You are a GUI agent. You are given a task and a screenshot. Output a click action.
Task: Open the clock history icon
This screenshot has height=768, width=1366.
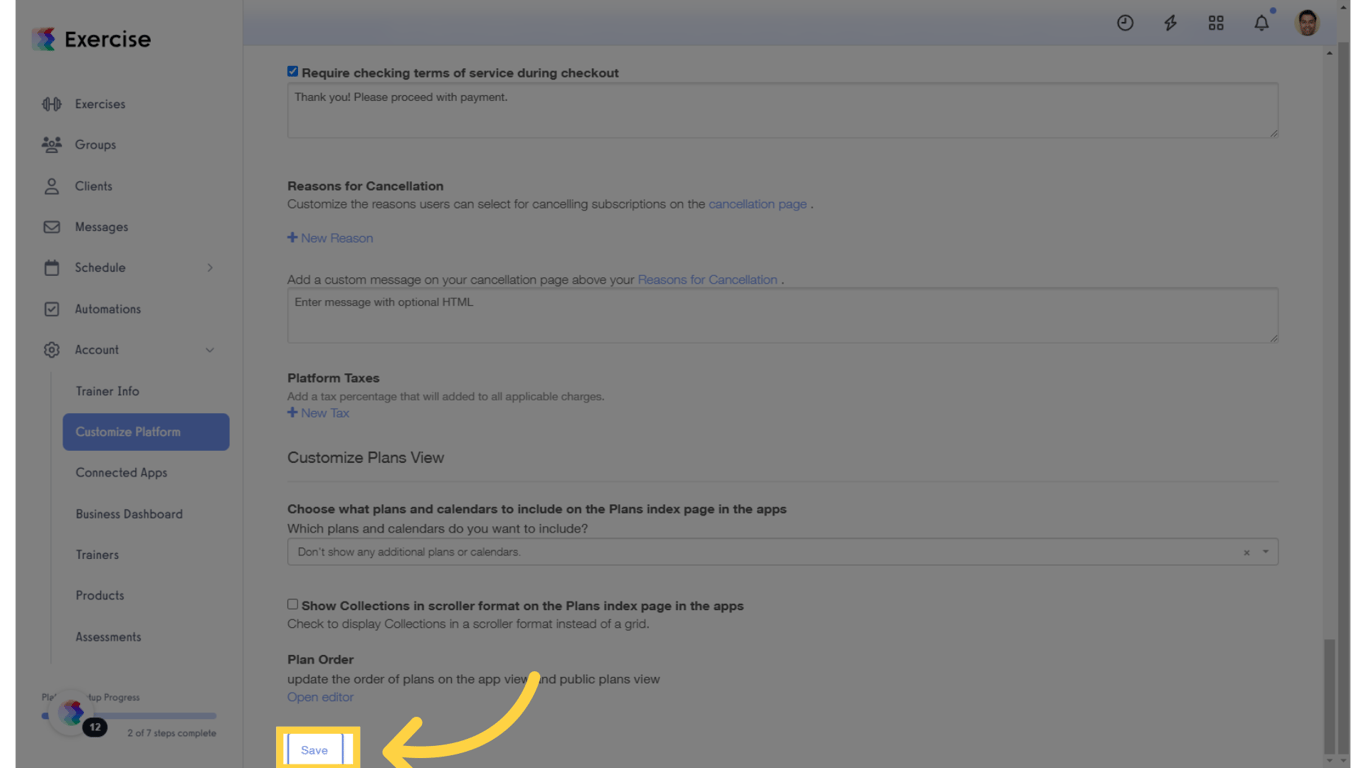[1125, 23]
